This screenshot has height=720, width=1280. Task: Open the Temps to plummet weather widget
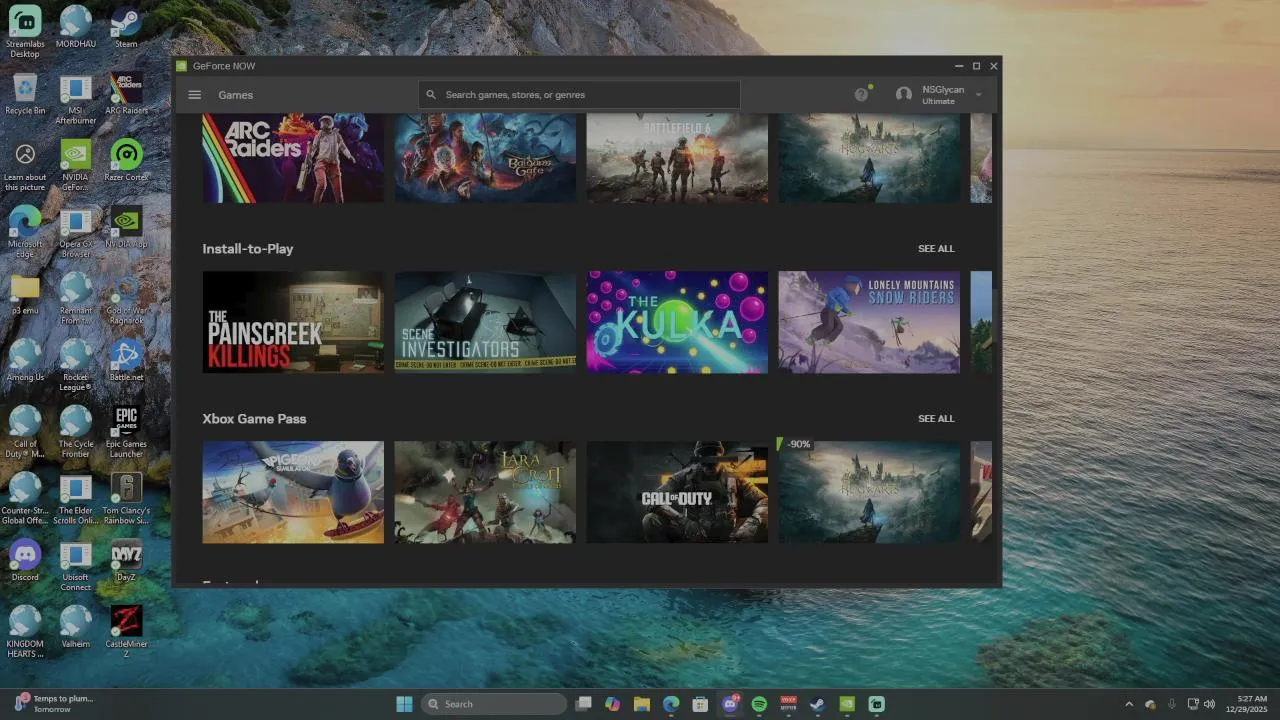pos(52,704)
